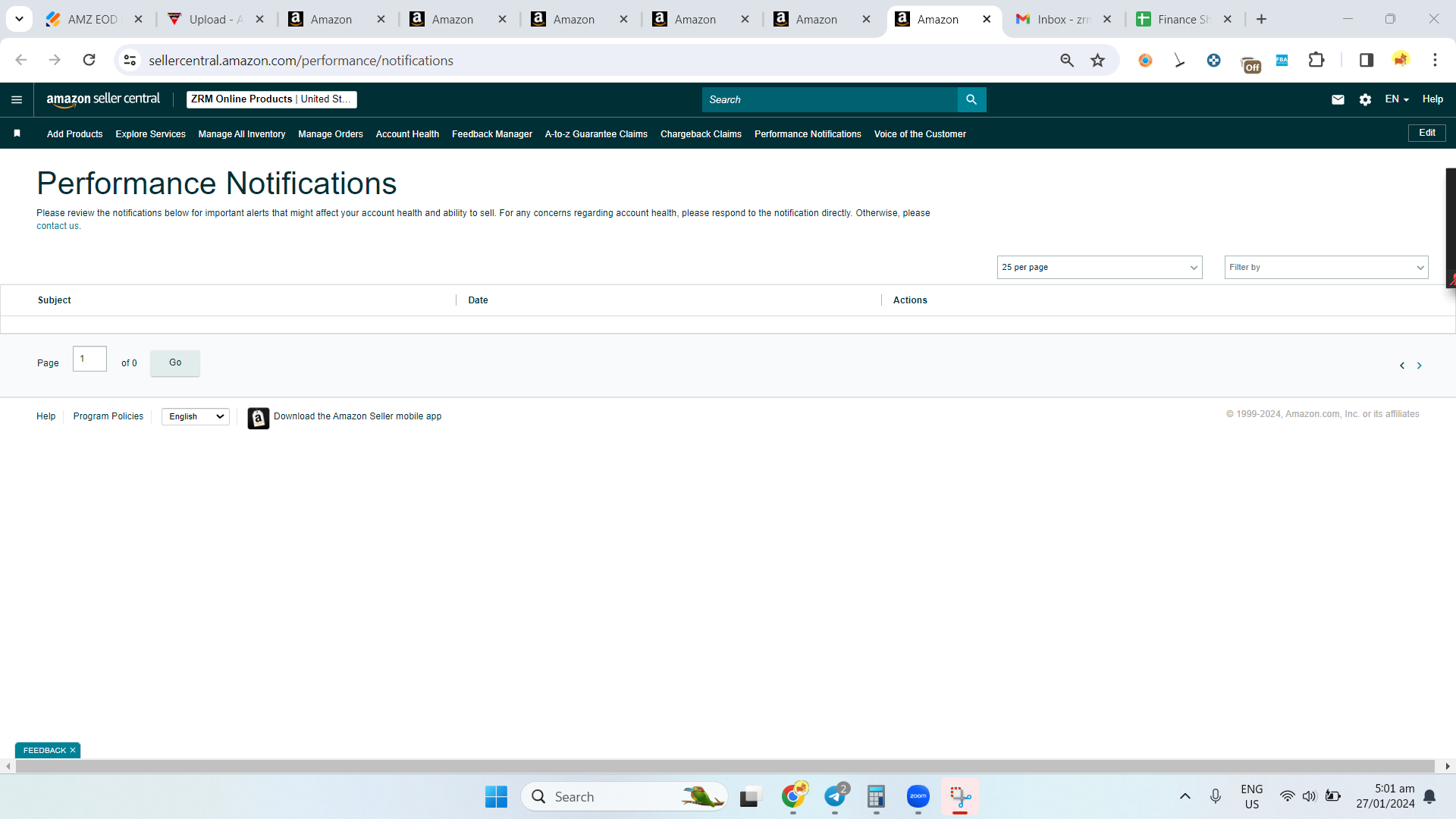Image resolution: width=1456 pixels, height=819 pixels.
Task: Open Snipping Tool from the taskbar
Action: (960, 796)
